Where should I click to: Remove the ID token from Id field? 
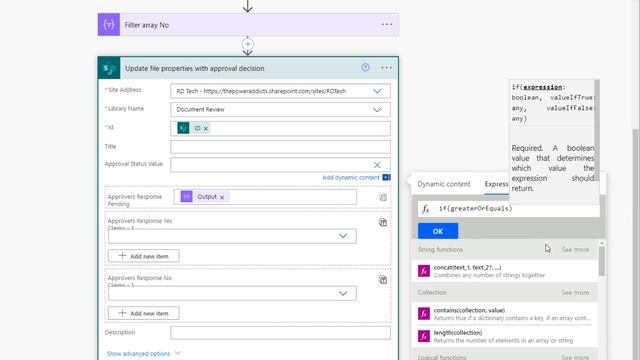pos(206,129)
